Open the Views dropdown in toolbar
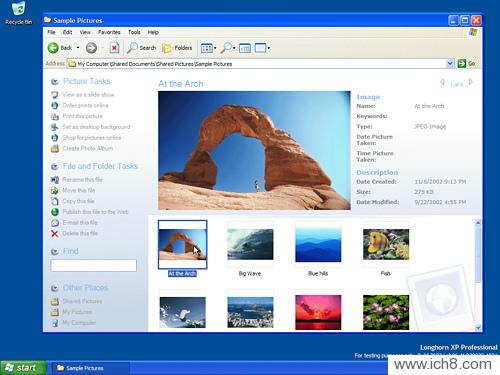Image resolution: width=500 pixels, height=375 pixels. pyautogui.click(x=209, y=48)
